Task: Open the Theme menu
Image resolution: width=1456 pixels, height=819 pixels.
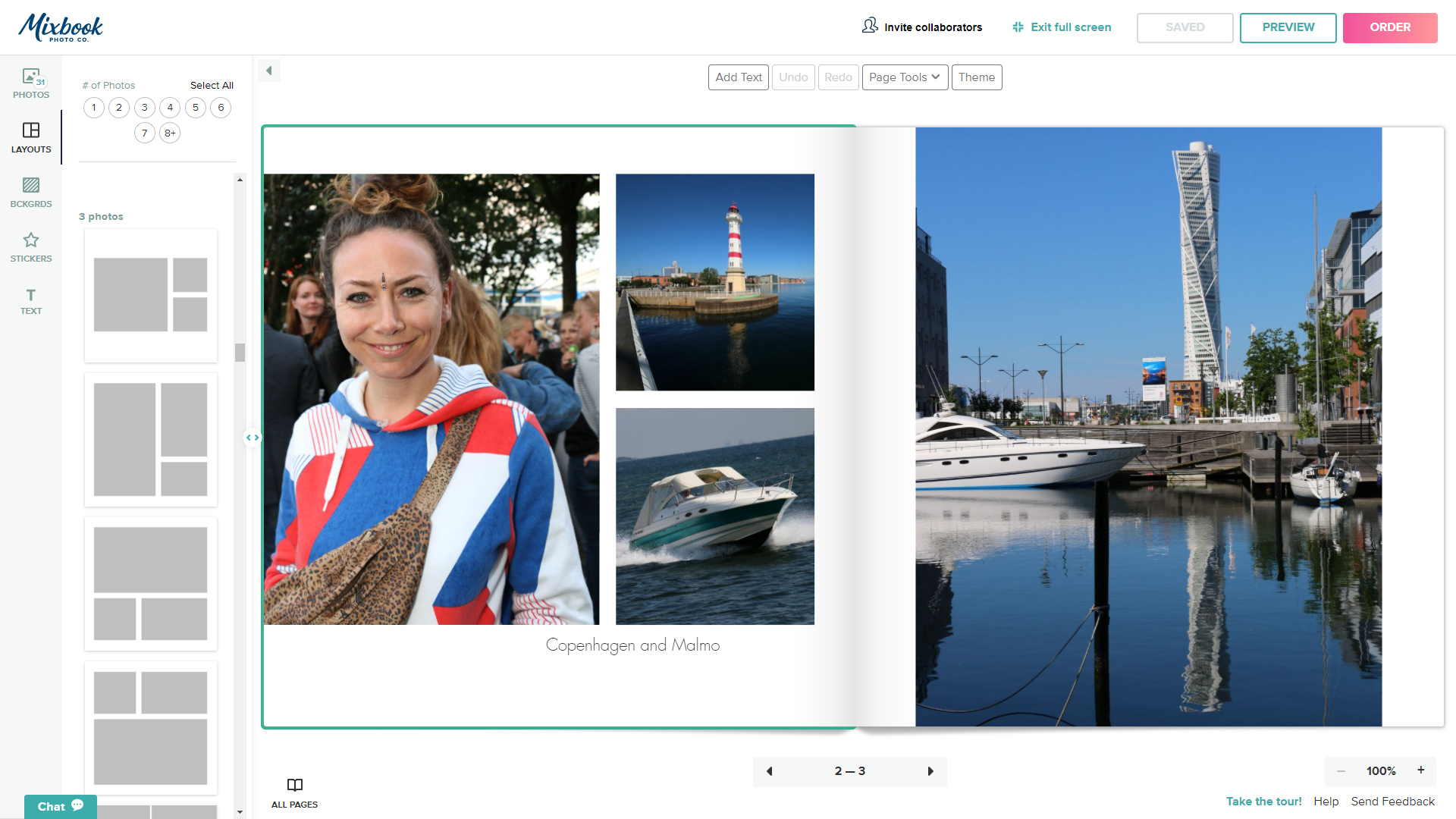Action: (x=976, y=77)
